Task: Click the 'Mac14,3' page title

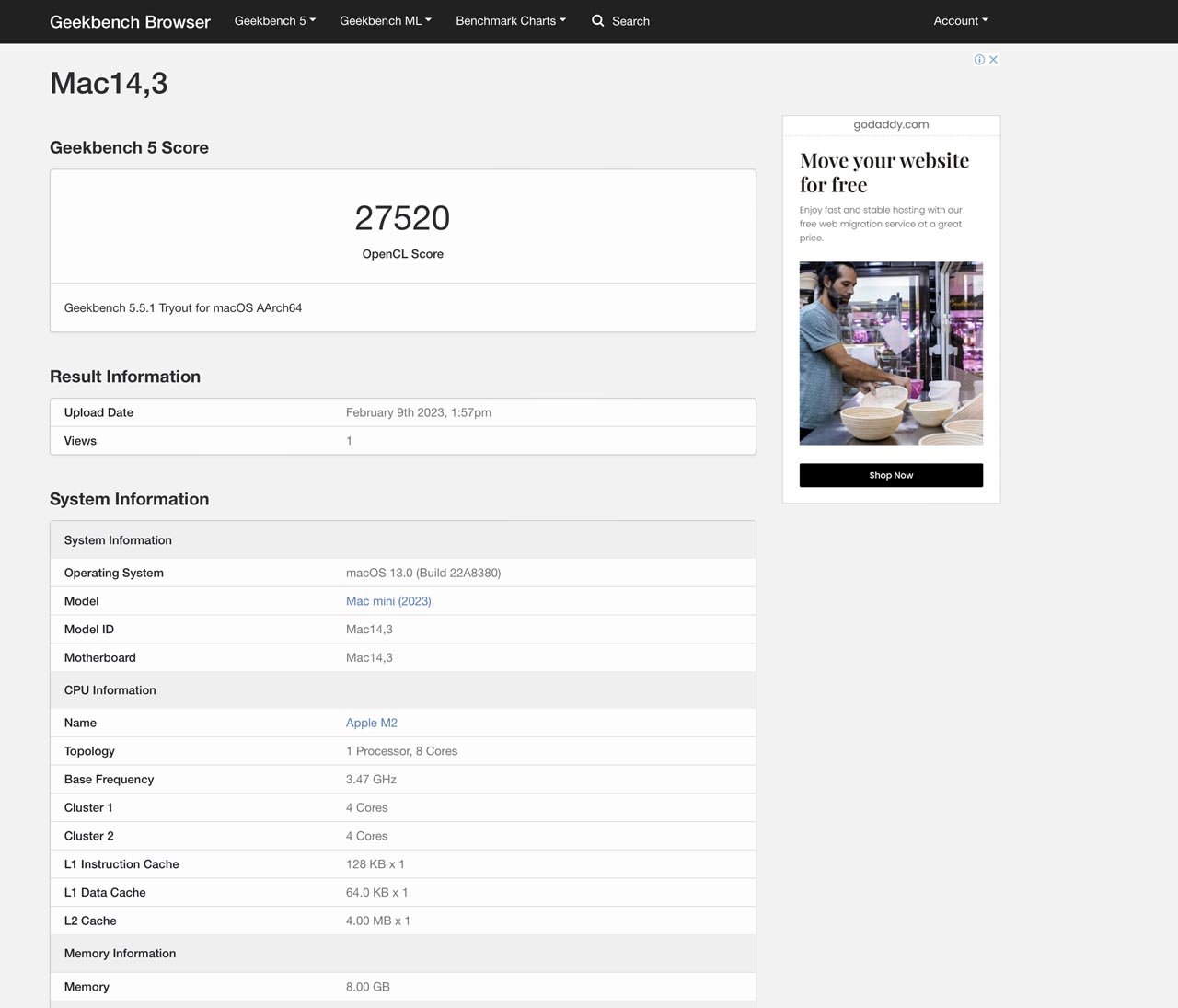Action: (x=109, y=84)
